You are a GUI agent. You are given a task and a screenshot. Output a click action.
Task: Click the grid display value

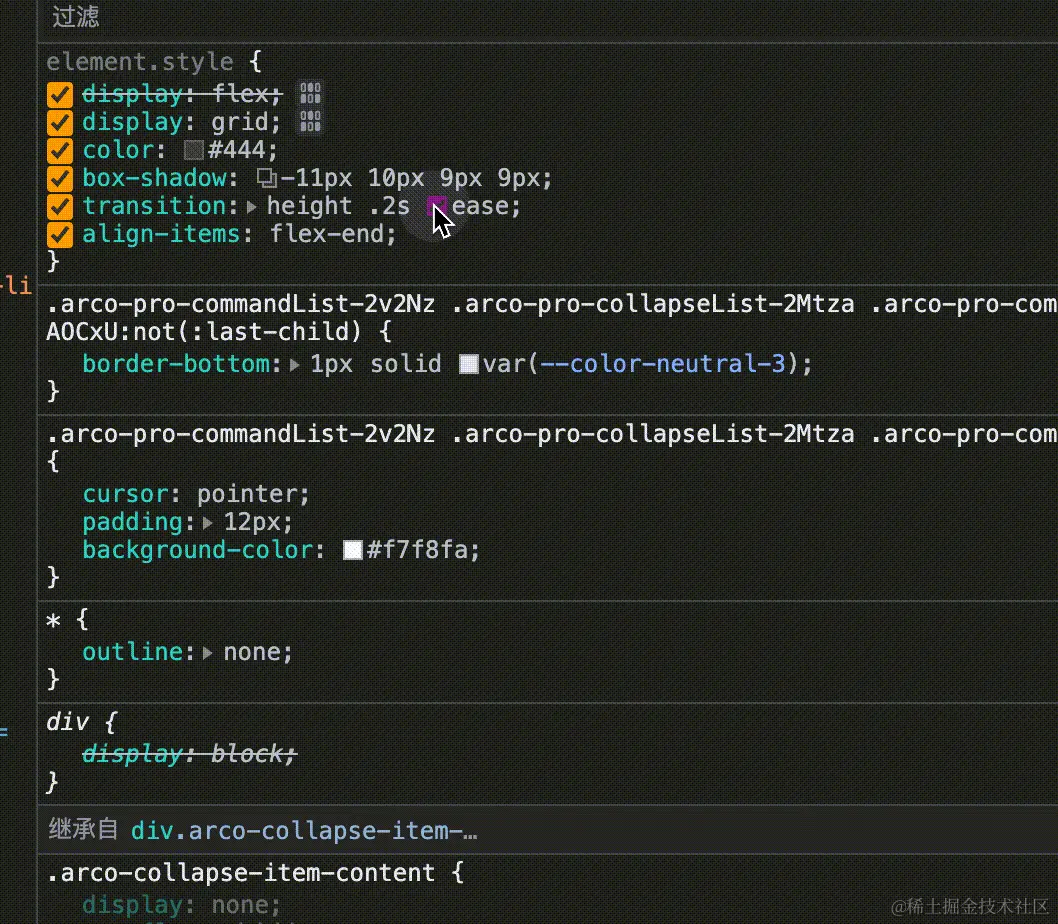click(x=240, y=122)
